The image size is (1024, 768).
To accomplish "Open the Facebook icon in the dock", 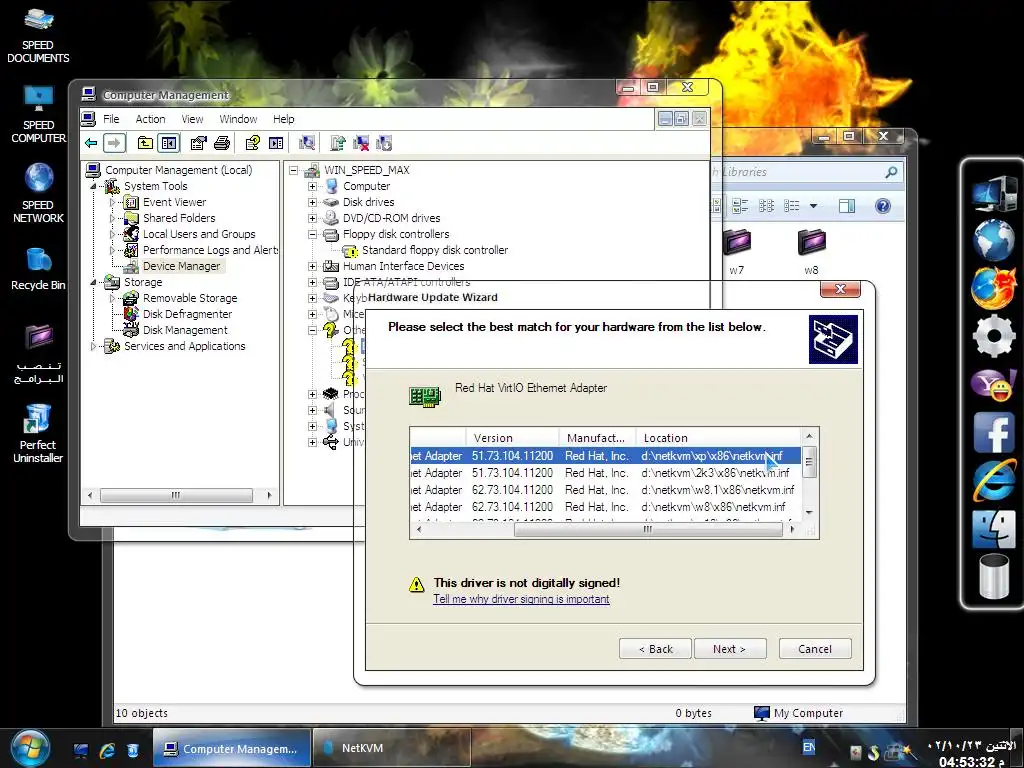I will tap(993, 433).
